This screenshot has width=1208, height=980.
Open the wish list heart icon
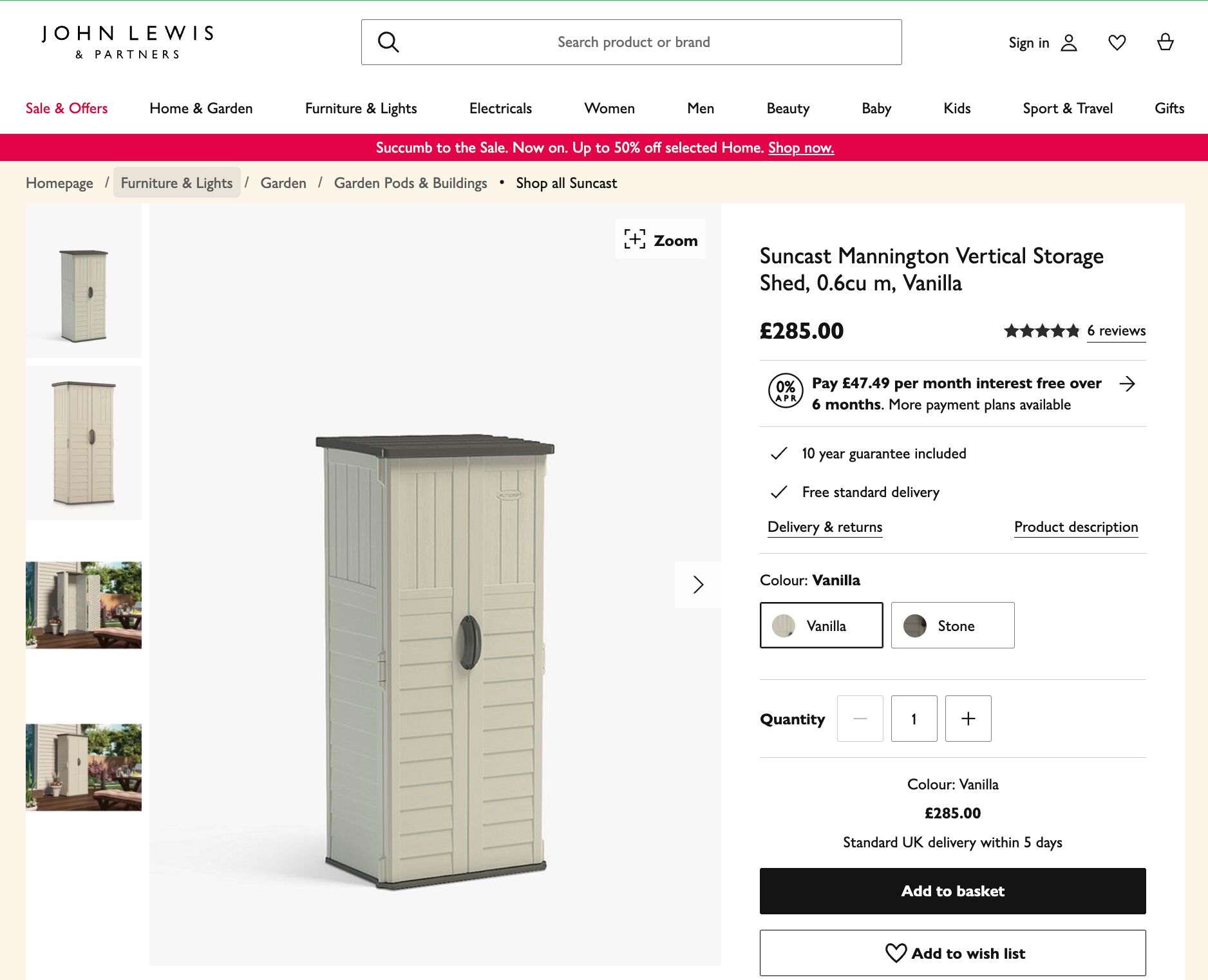coord(1117,42)
